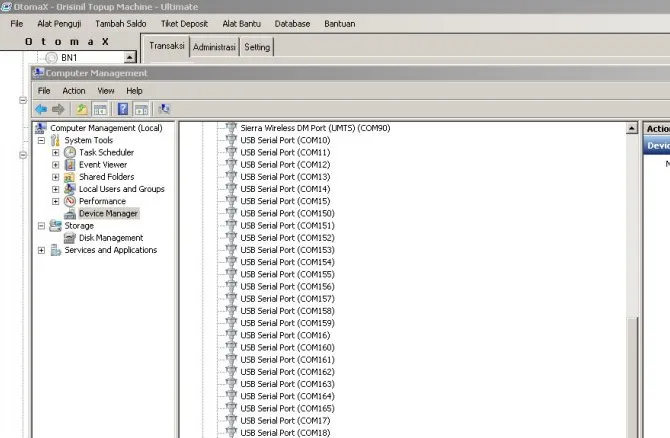Open the Tiket Deposit menu
The image size is (670, 438).
point(184,24)
